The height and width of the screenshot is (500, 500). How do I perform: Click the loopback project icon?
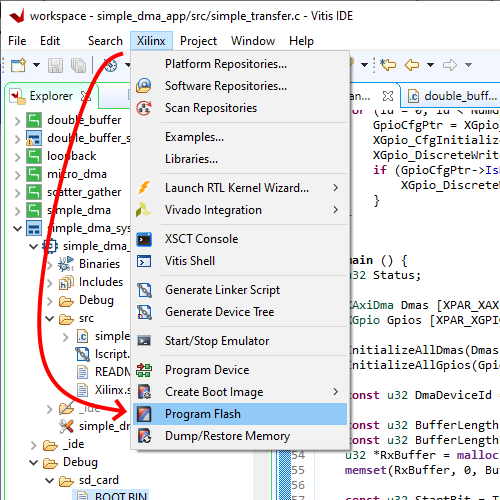coord(34,156)
